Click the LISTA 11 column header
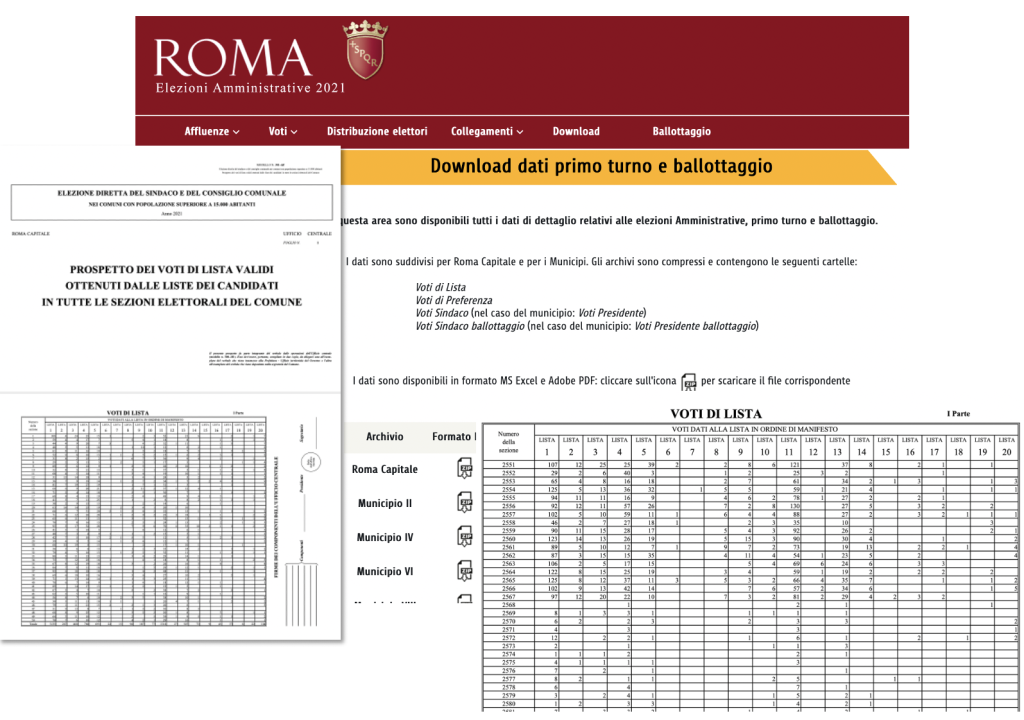This screenshot has width=1024, height=720. pyautogui.click(x=789, y=447)
